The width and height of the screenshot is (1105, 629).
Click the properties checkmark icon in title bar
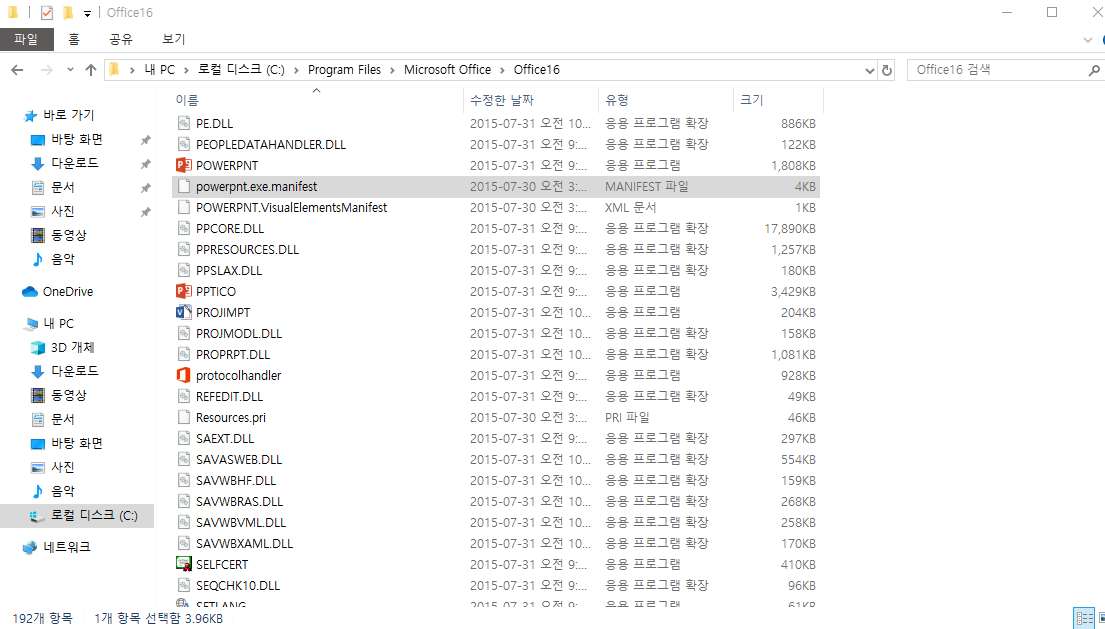(x=47, y=13)
